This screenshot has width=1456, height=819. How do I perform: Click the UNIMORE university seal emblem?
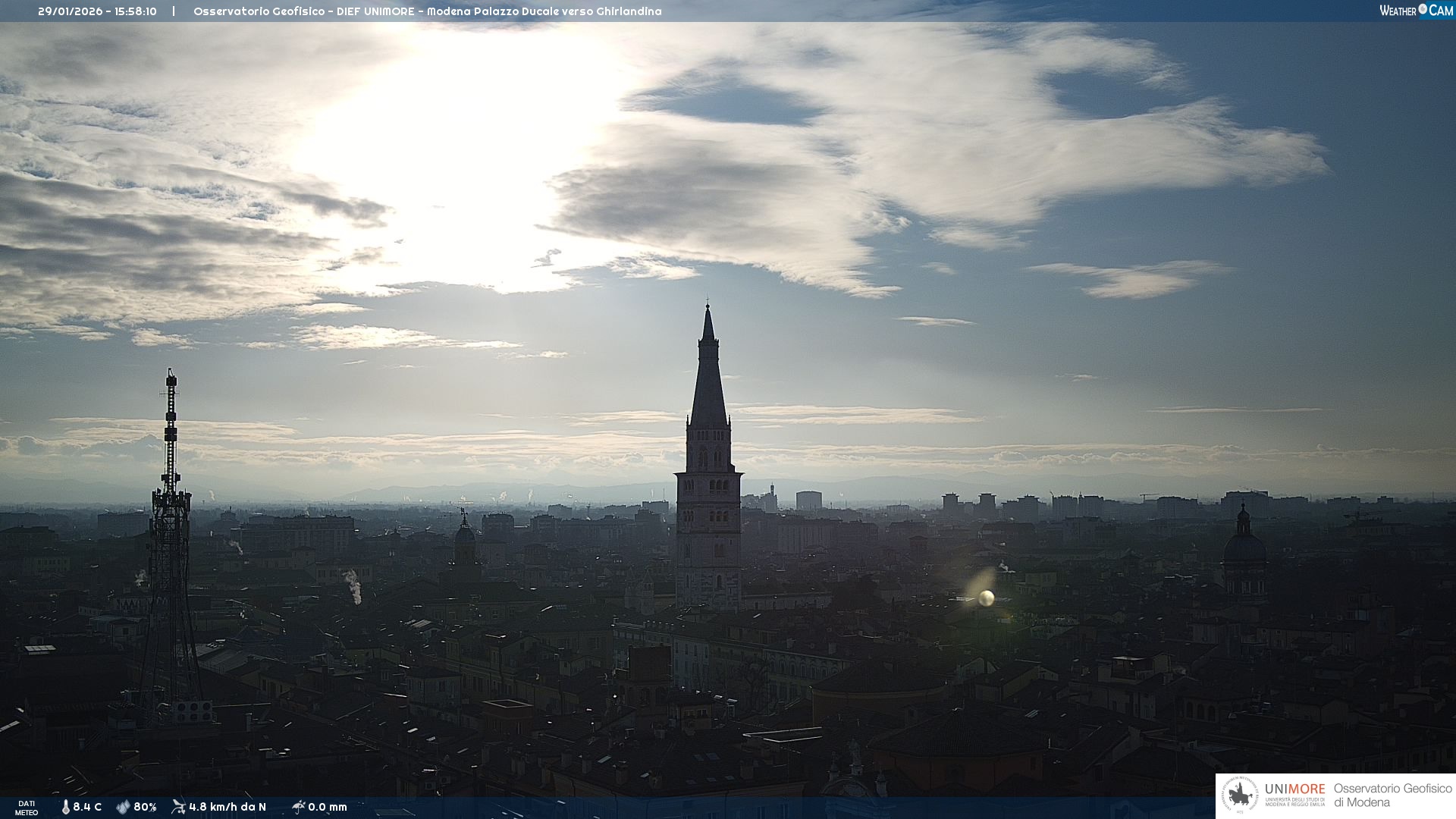[x=1241, y=795]
